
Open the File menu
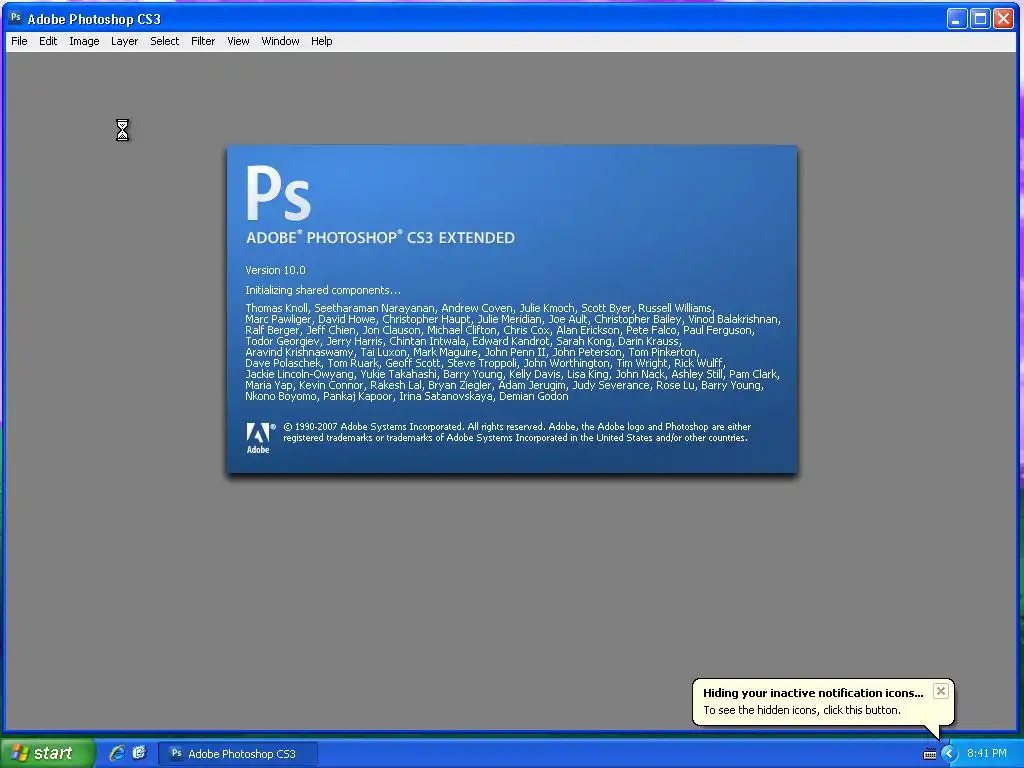coord(19,41)
